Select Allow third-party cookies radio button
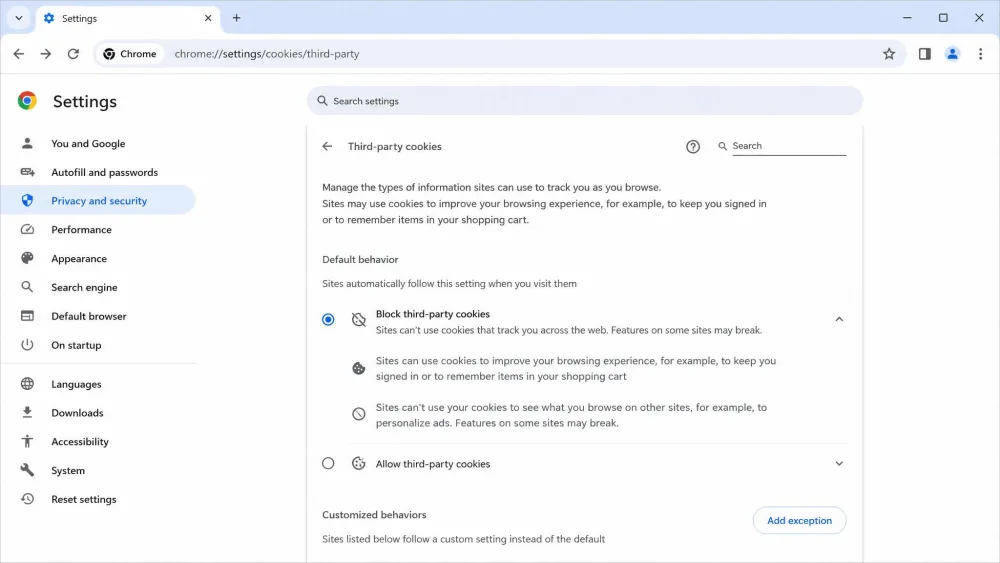Image resolution: width=1000 pixels, height=563 pixels. 328,464
